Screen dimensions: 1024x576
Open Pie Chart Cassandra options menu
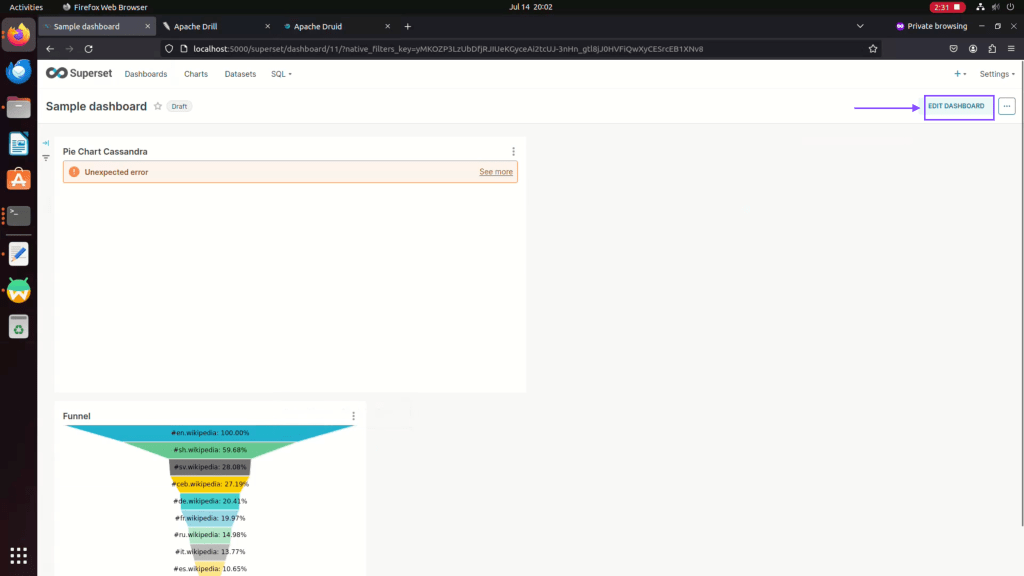coord(513,152)
